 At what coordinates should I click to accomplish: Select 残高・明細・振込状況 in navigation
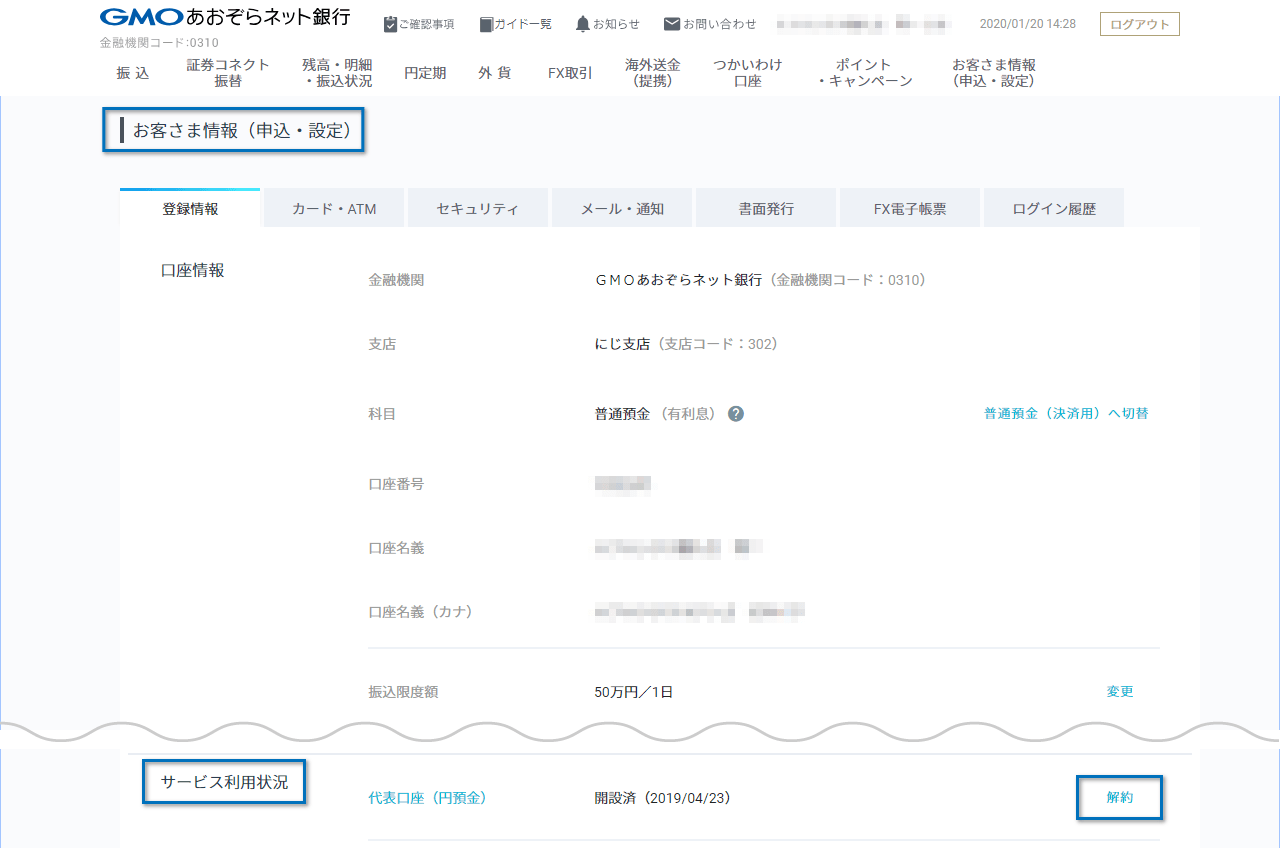[x=337, y=73]
